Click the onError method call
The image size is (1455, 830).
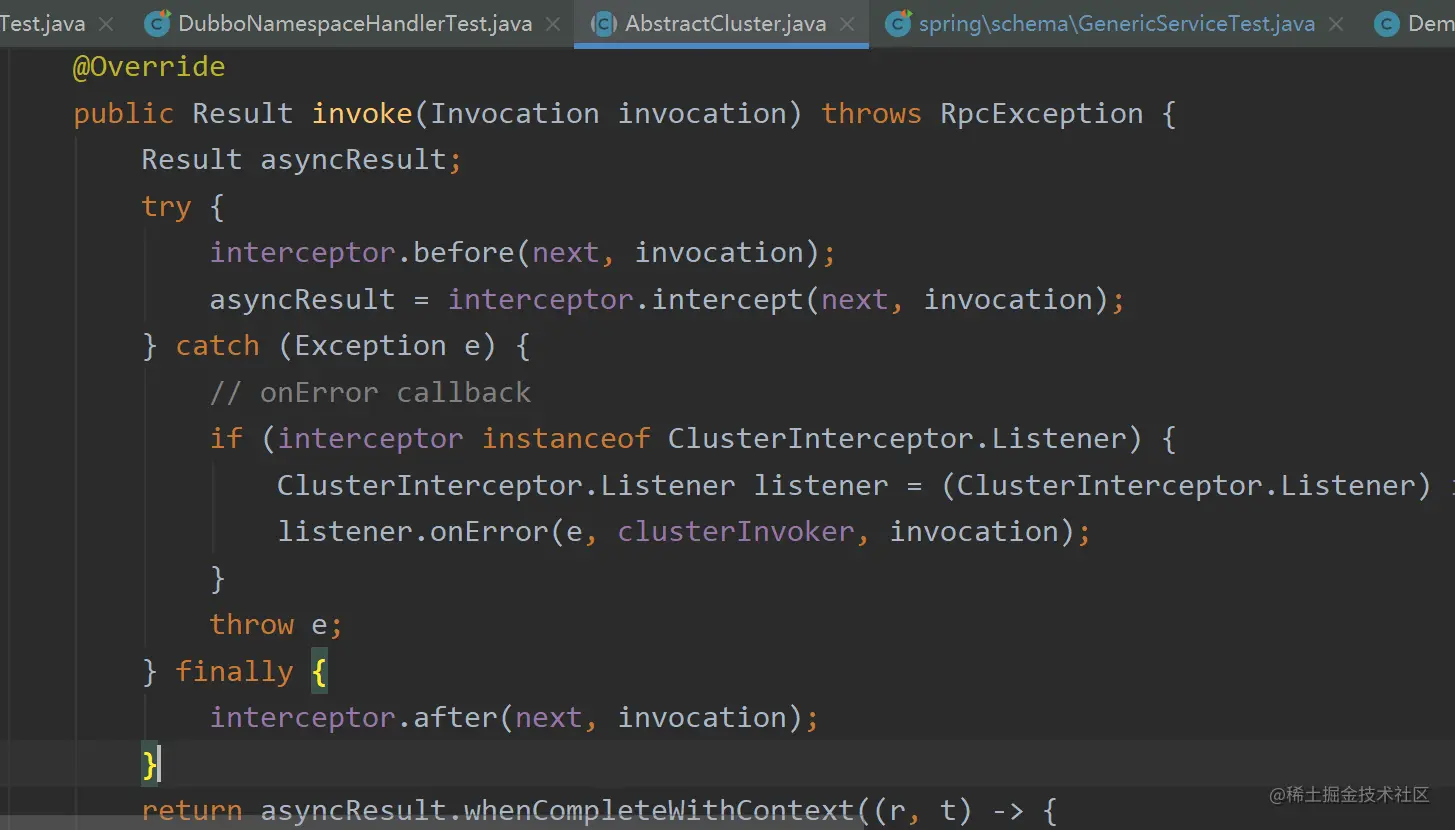tap(489, 532)
